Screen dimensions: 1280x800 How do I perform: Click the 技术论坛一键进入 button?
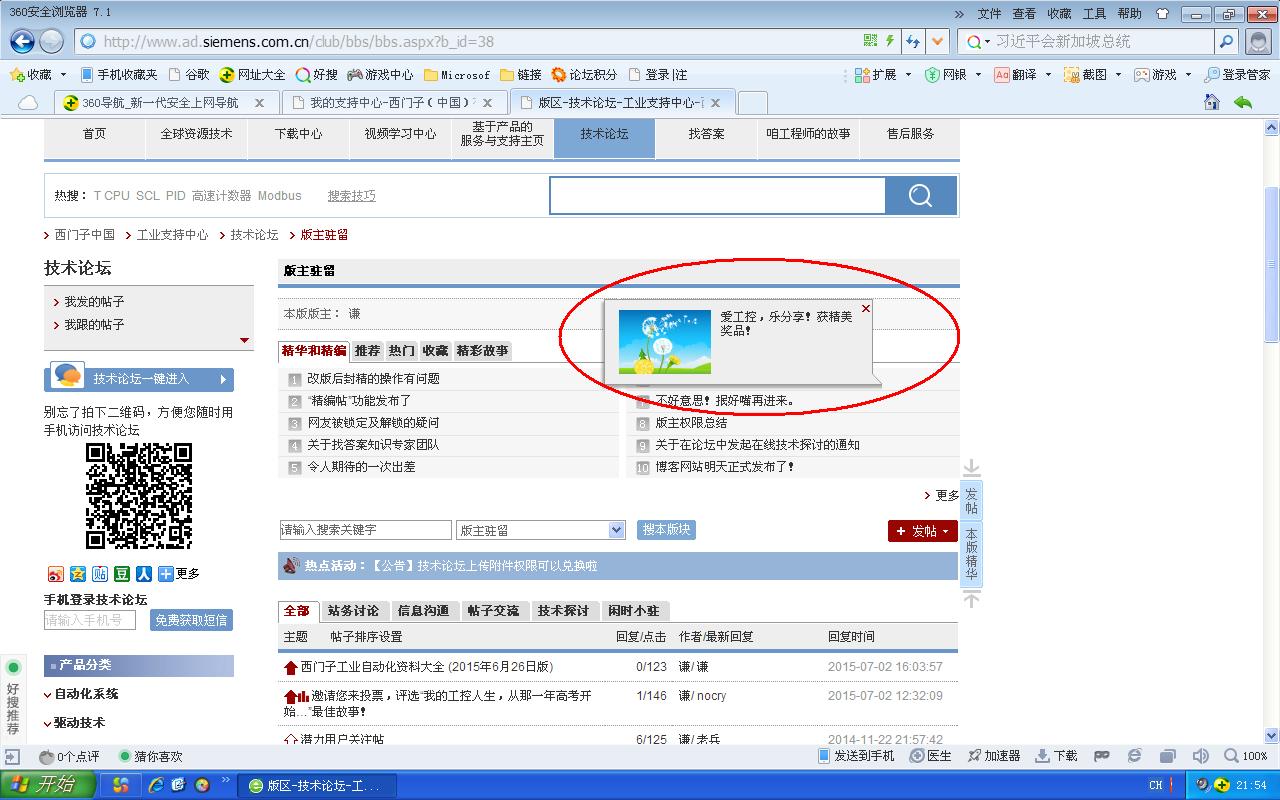[139, 379]
